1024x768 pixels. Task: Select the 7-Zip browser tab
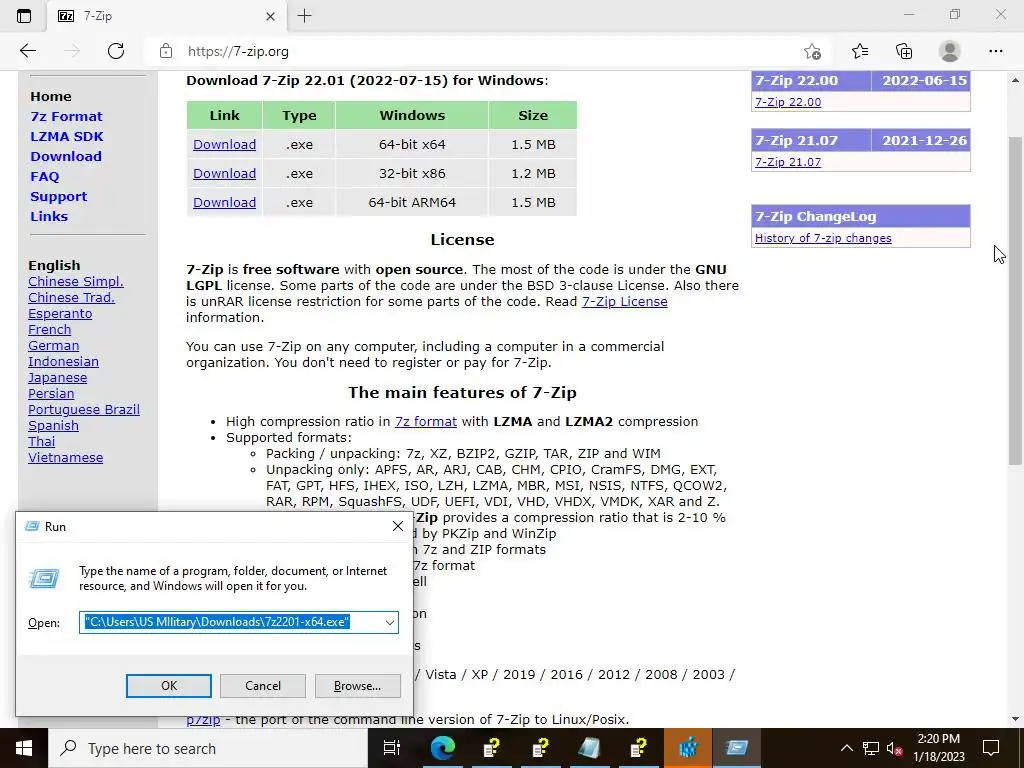(x=167, y=16)
